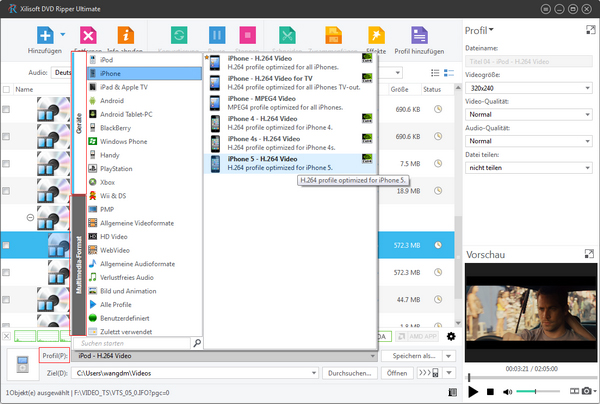Select iPad & Apple TV category
600x404 pixels.
145,87
